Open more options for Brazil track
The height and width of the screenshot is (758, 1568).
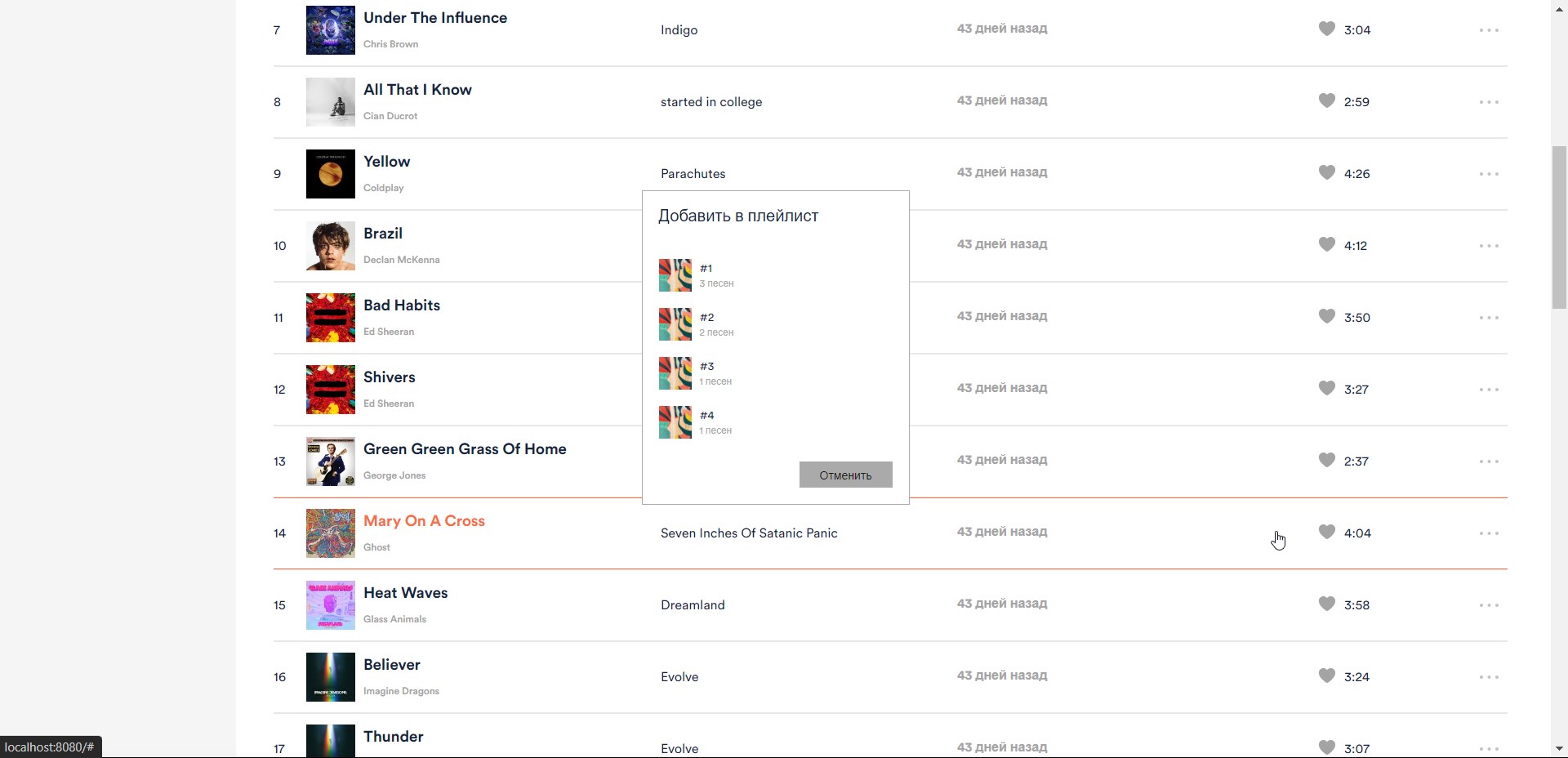(1488, 246)
